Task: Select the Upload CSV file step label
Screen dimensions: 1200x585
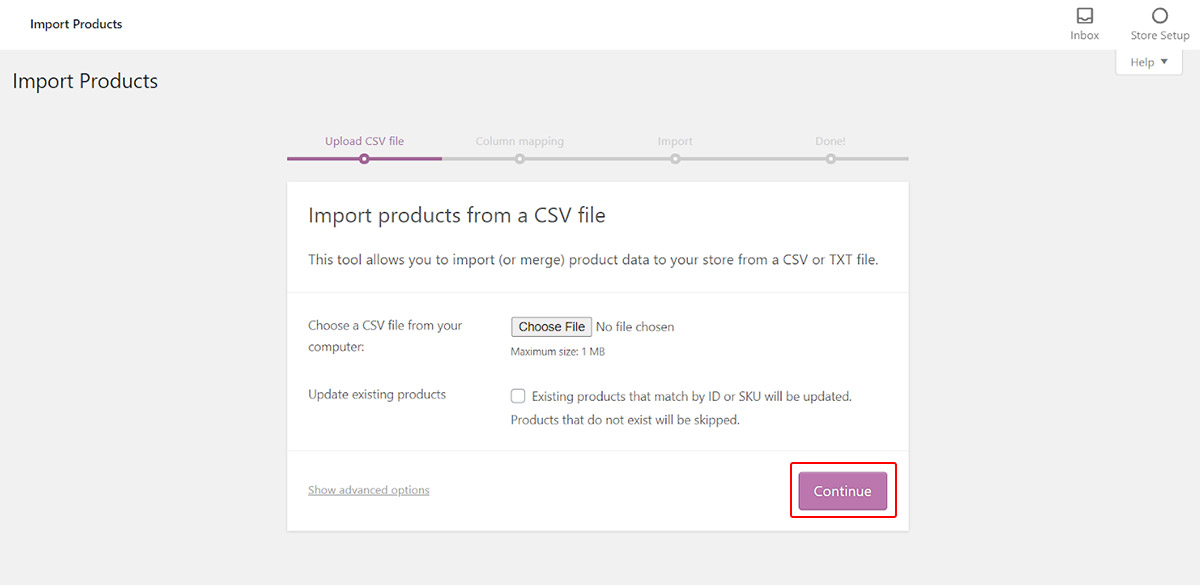Action: (364, 141)
